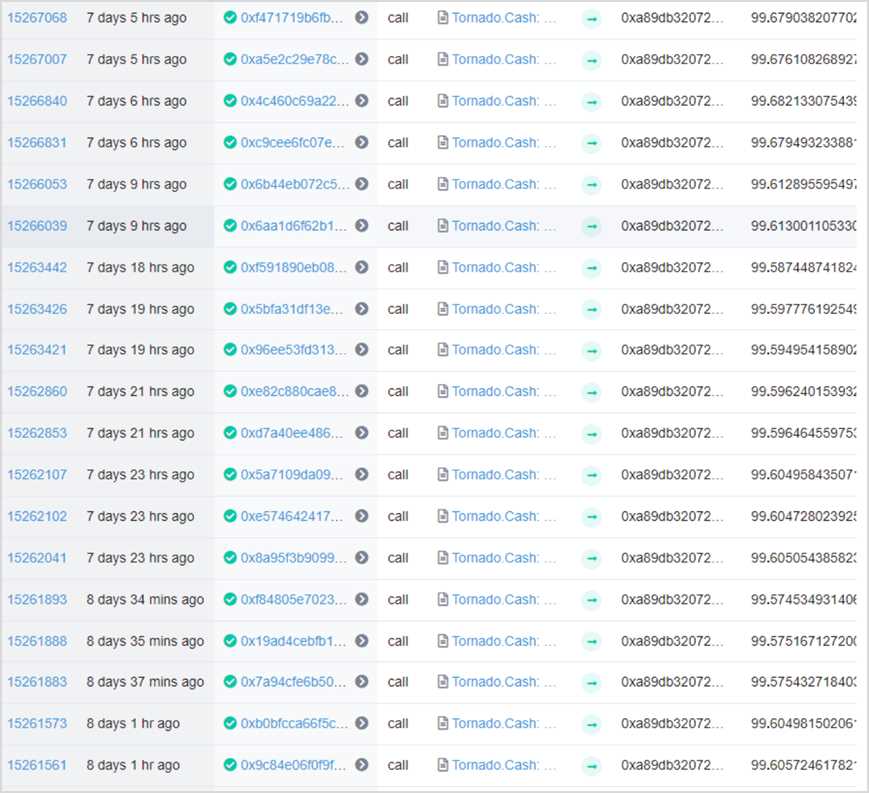Open block 15266039 link
The height and width of the screenshot is (793, 869).
click(37, 226)
